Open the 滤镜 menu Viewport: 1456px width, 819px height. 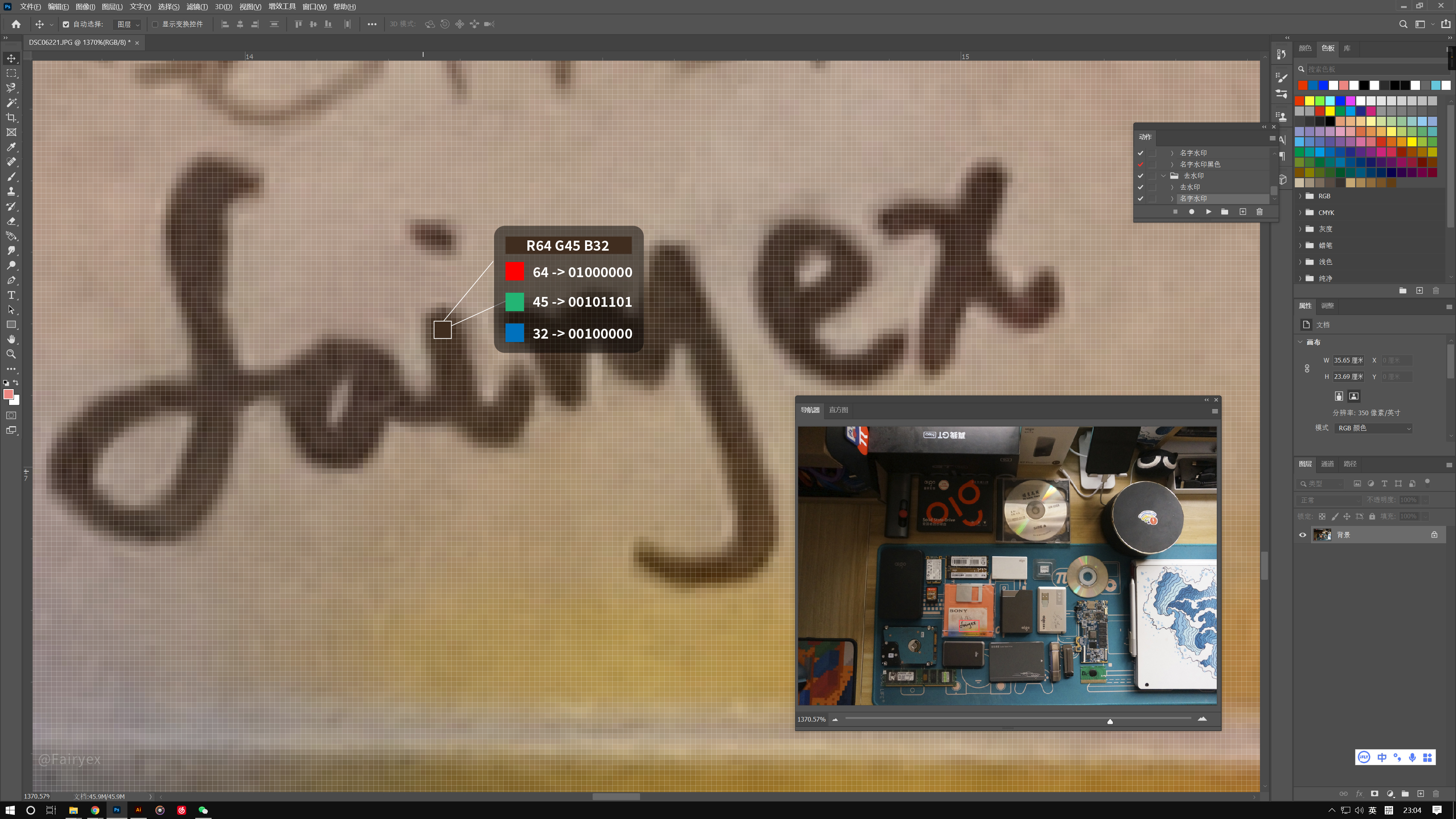pos(197,7)
